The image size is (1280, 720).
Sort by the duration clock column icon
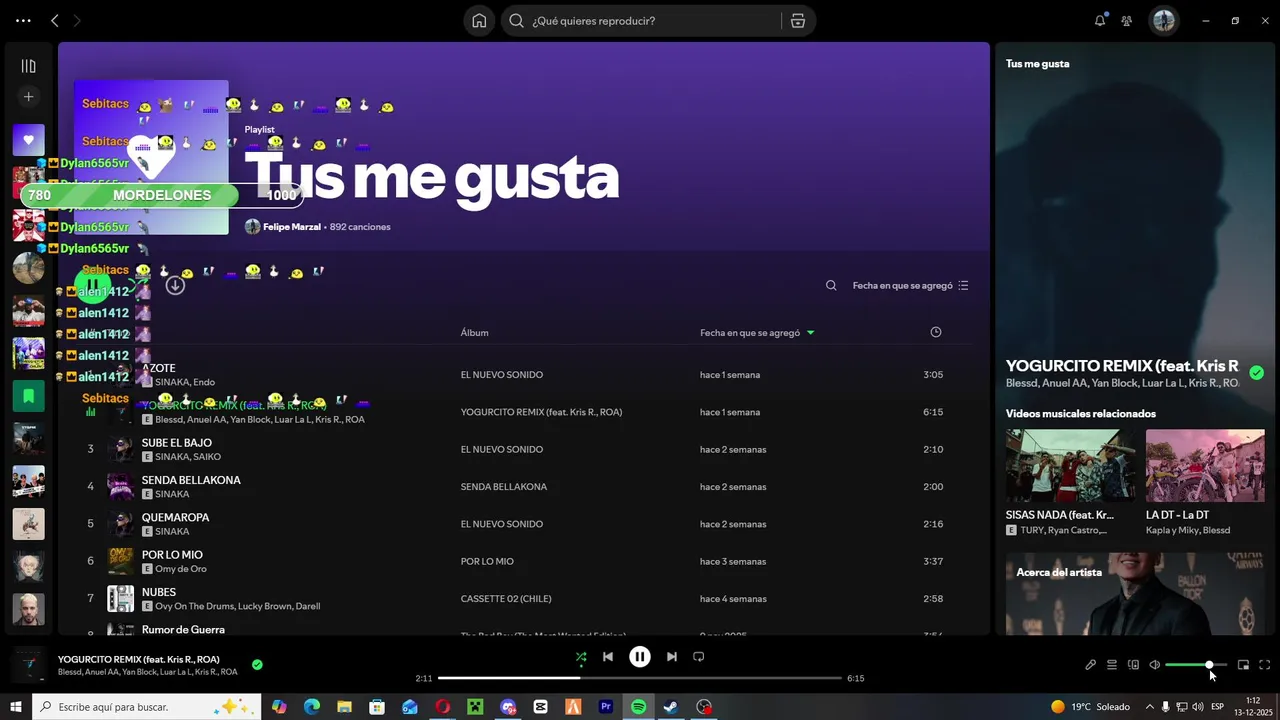pyautogui.click(x=935, y=332)
